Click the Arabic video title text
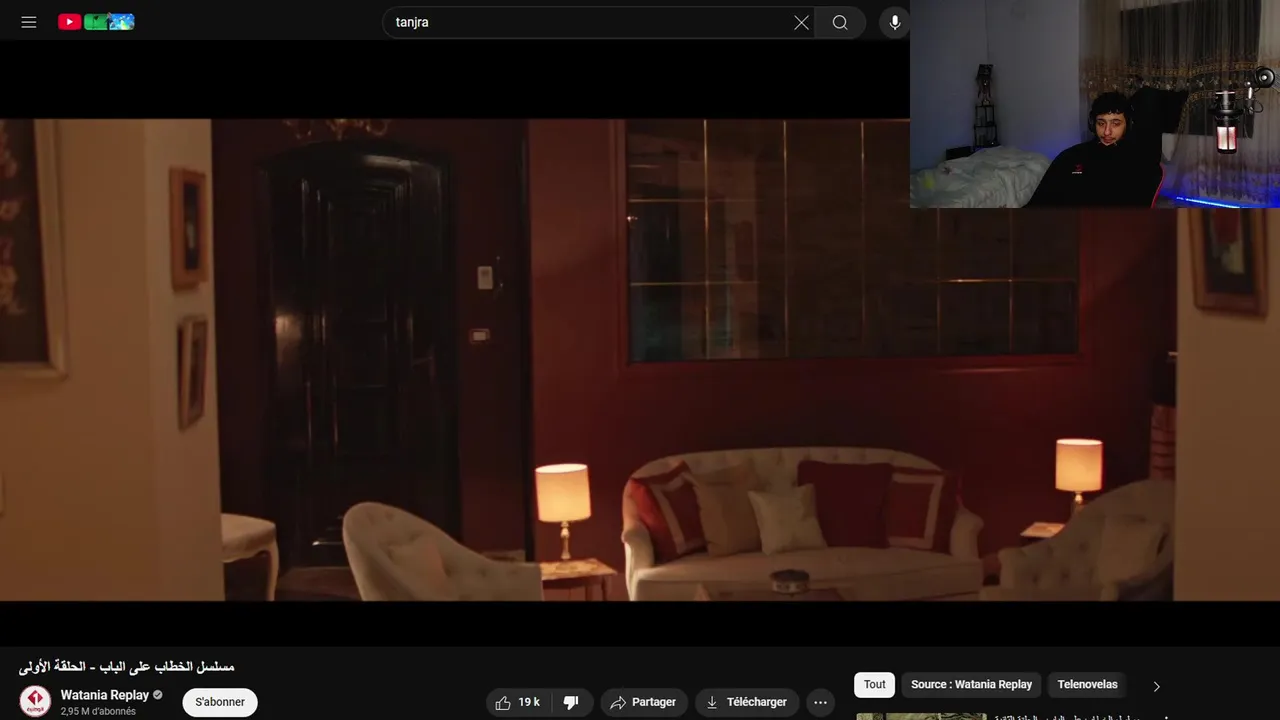1280x720 pixels. pos(126,666)
